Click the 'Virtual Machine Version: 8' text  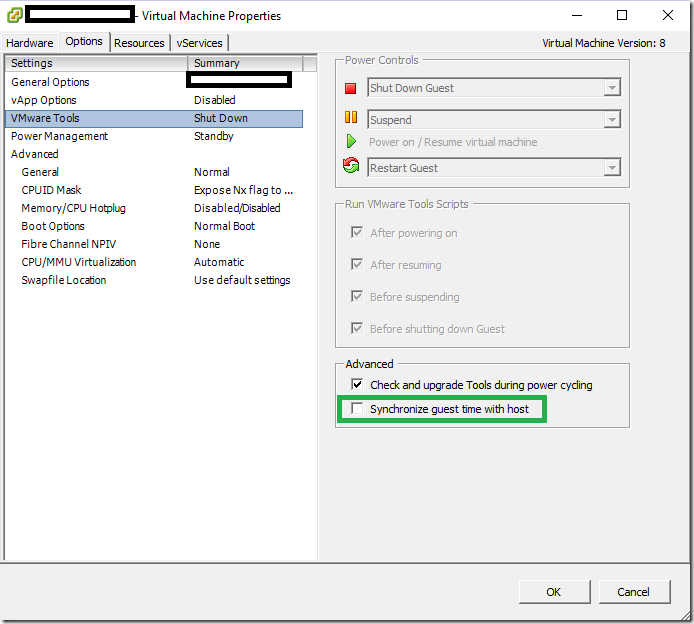[604, 43]
